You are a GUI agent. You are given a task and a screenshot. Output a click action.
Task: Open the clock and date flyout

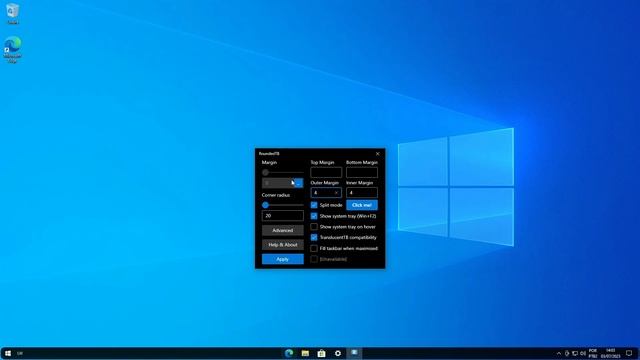(611, 353)
